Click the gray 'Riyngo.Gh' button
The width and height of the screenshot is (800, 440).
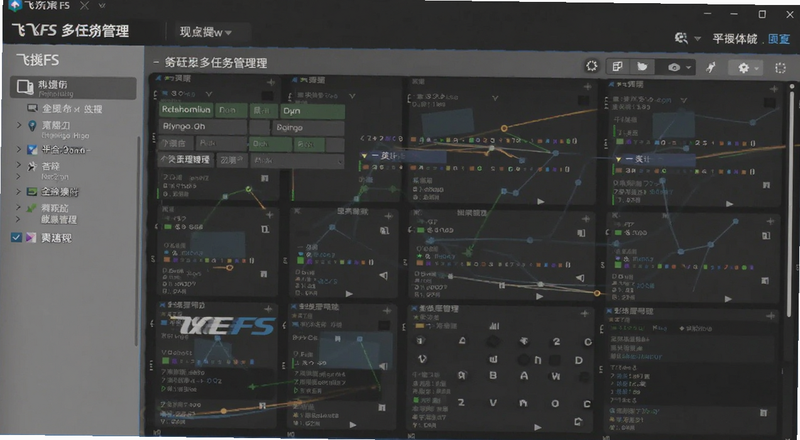(202, 126)
